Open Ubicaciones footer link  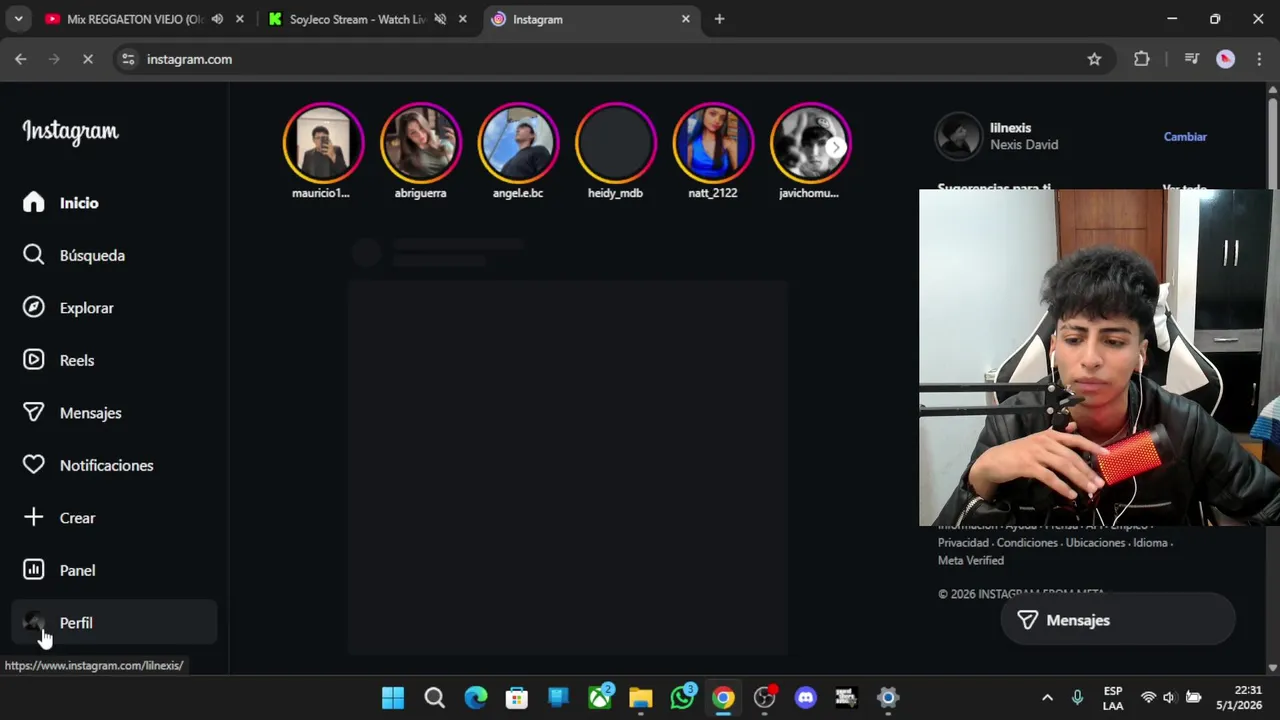tap(1095, 543)
